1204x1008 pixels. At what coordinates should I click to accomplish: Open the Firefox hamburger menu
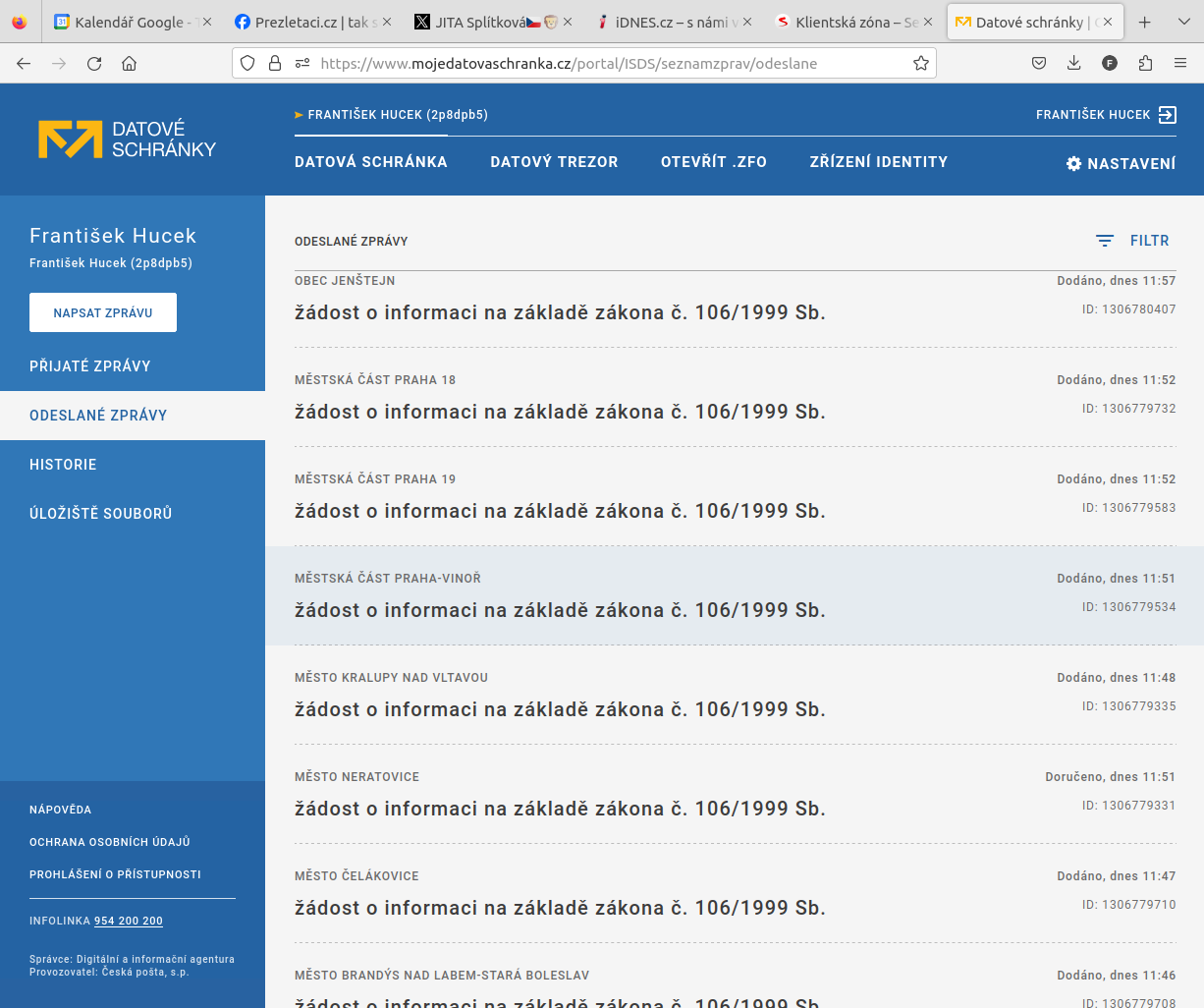pyautogui.click(x=1180, y=63)
